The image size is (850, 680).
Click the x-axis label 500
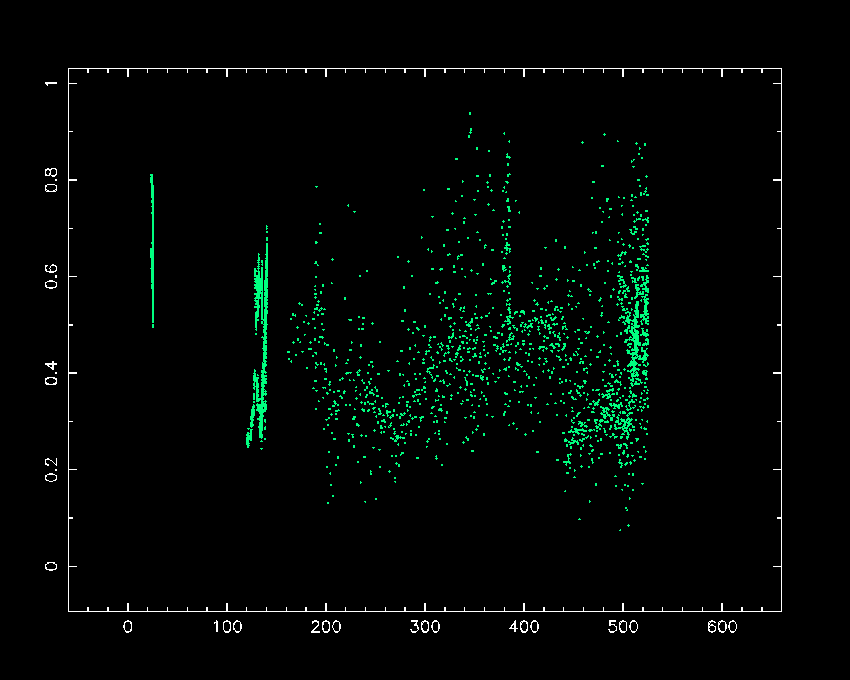point(623,627)
